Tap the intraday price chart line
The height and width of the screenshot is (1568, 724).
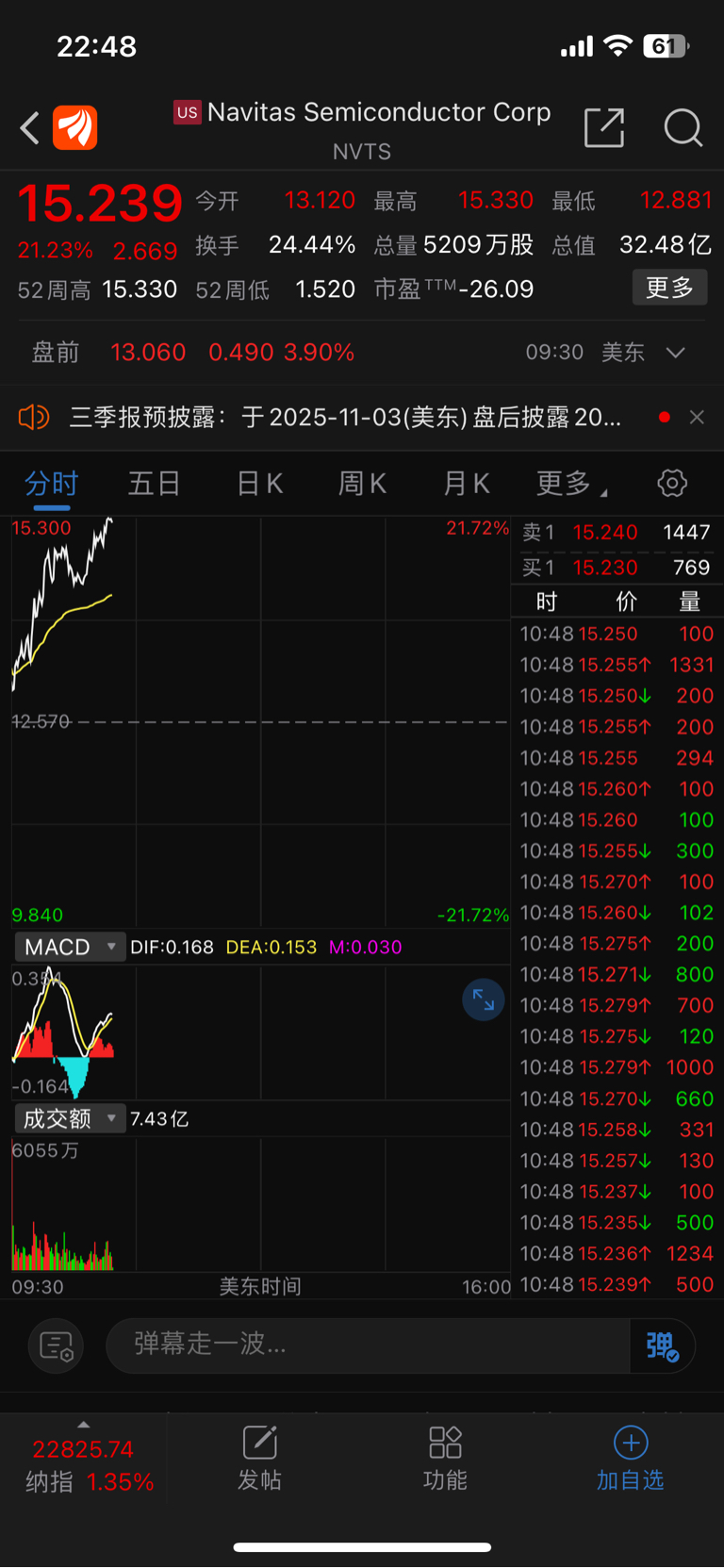[x=62, y=603]
